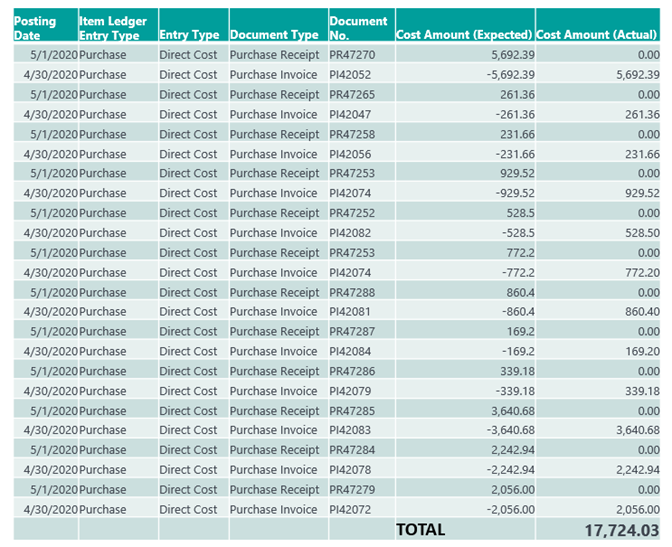
Task: Click document number PI42052
Action: [362, 75]
